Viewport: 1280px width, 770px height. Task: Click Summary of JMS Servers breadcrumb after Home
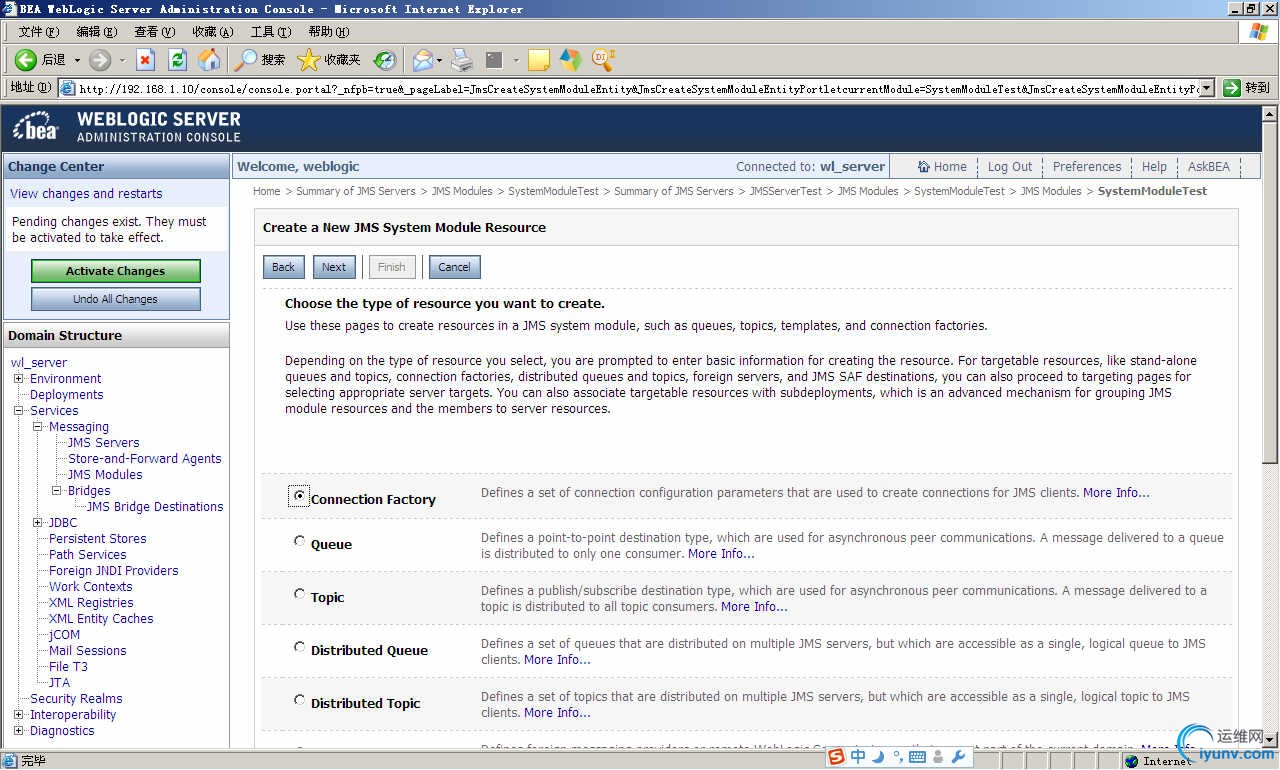356,191
